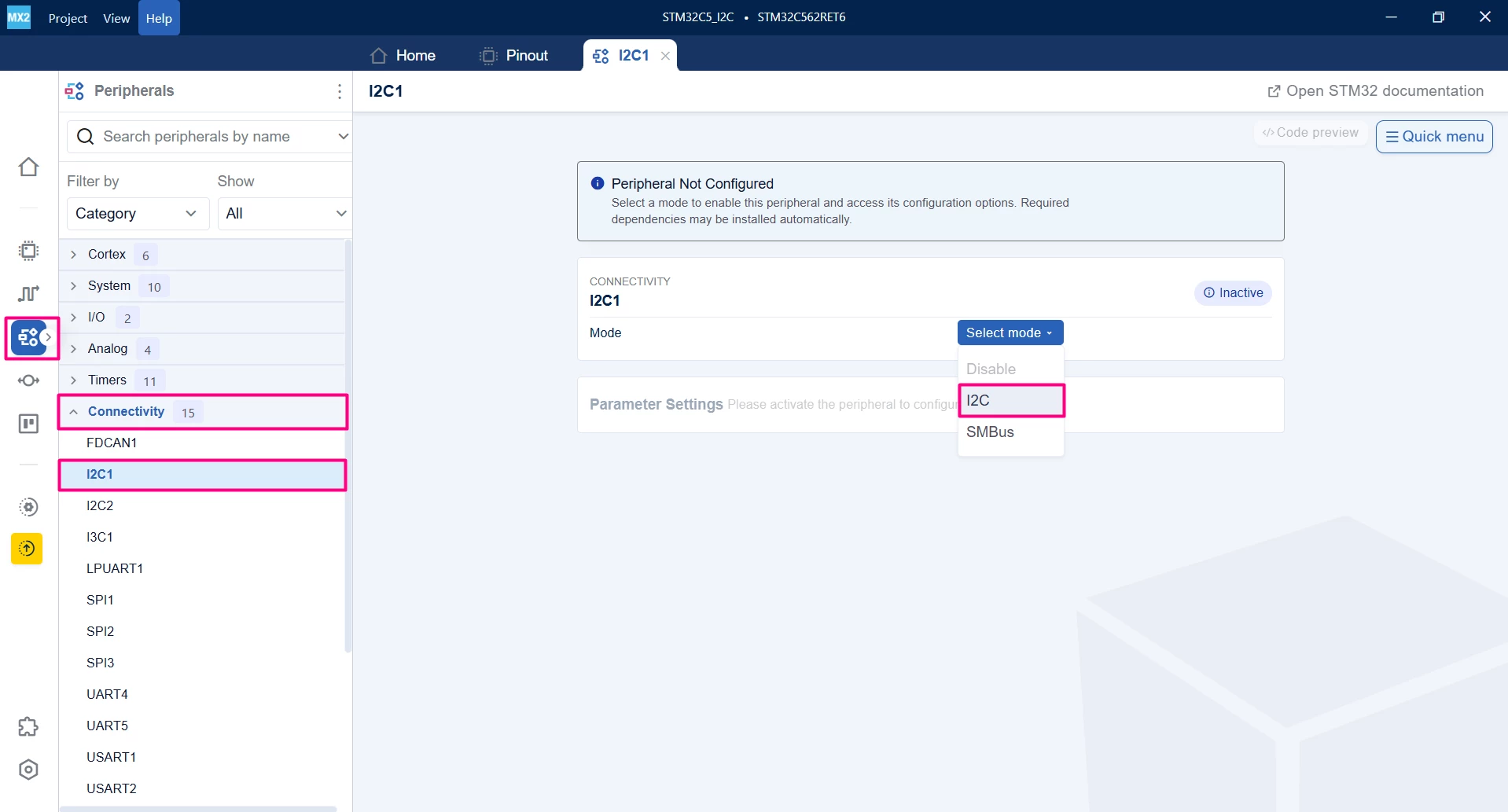Viewport: 1508px width, 812px height.
Task: Select SPI2 peripheral
Action: (x=202, y=632)
